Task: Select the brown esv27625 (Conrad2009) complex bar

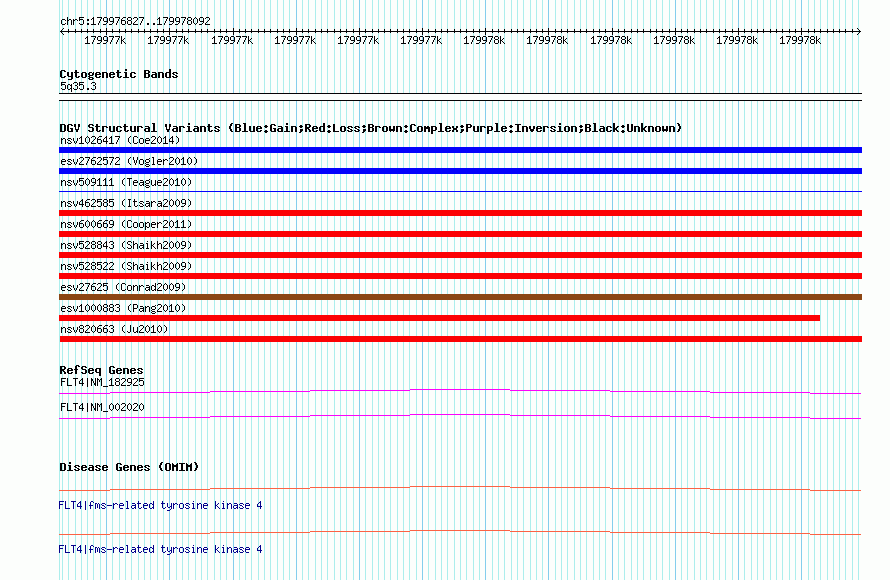Action: [460, 297]
